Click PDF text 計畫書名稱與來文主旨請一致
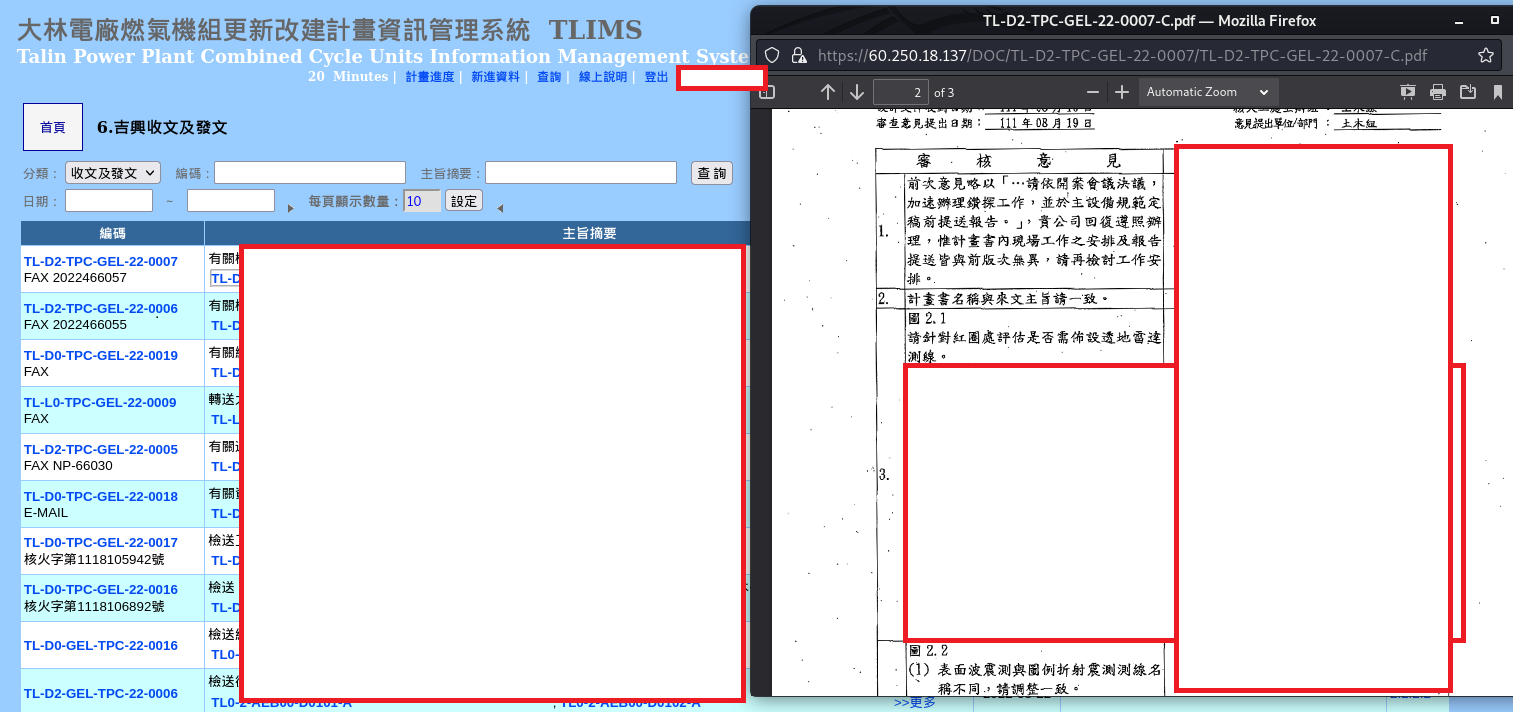 pyautogui.click(x=1008, y=299)
